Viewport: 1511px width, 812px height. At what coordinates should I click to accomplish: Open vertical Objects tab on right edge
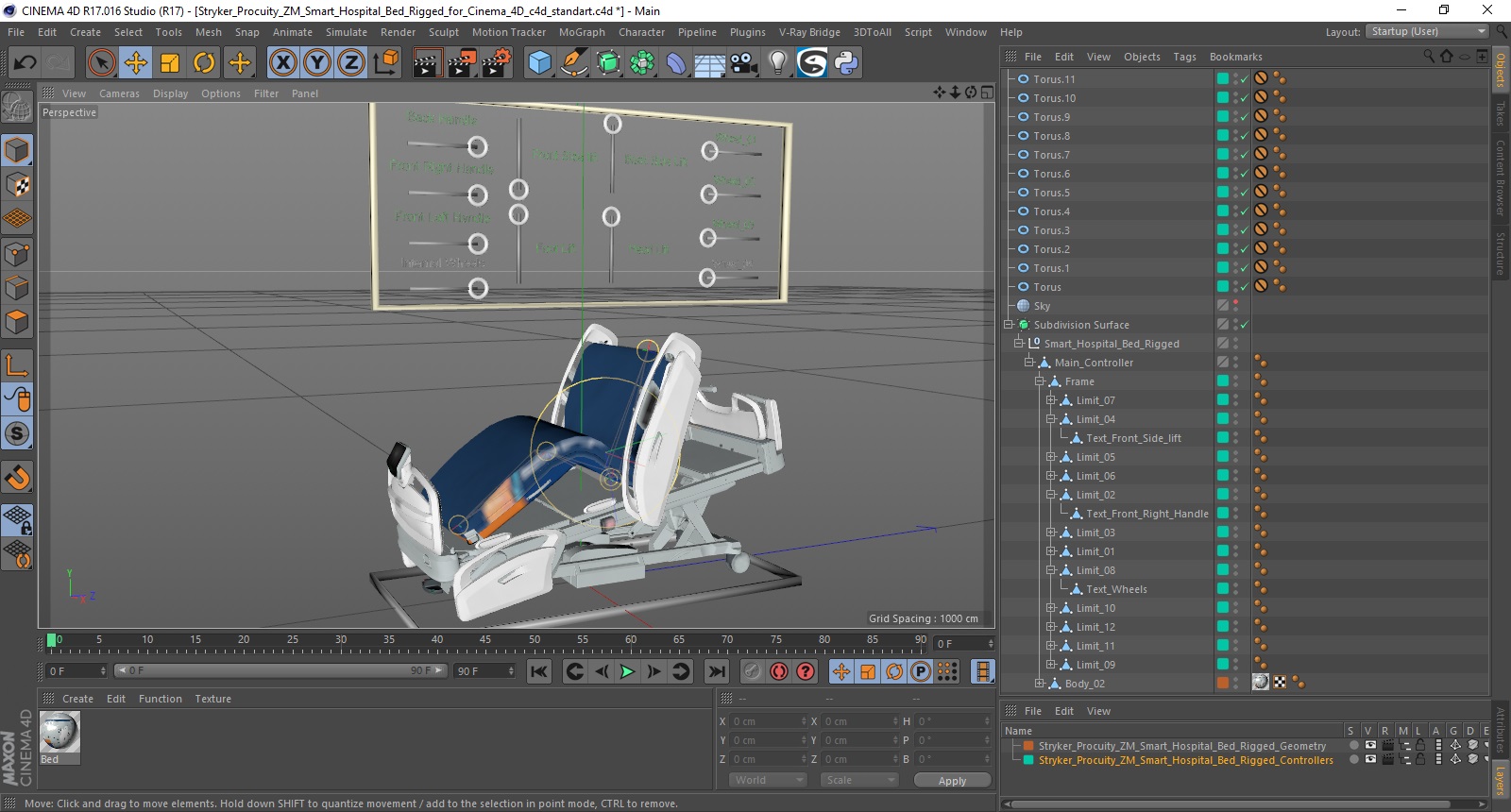(x=1501, y=69)
